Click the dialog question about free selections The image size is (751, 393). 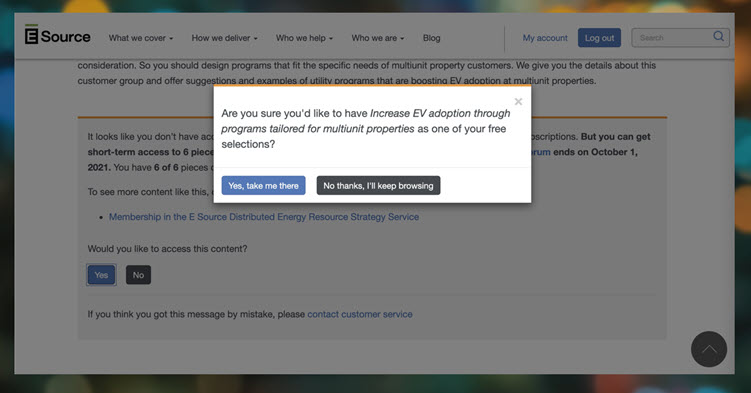366,129
